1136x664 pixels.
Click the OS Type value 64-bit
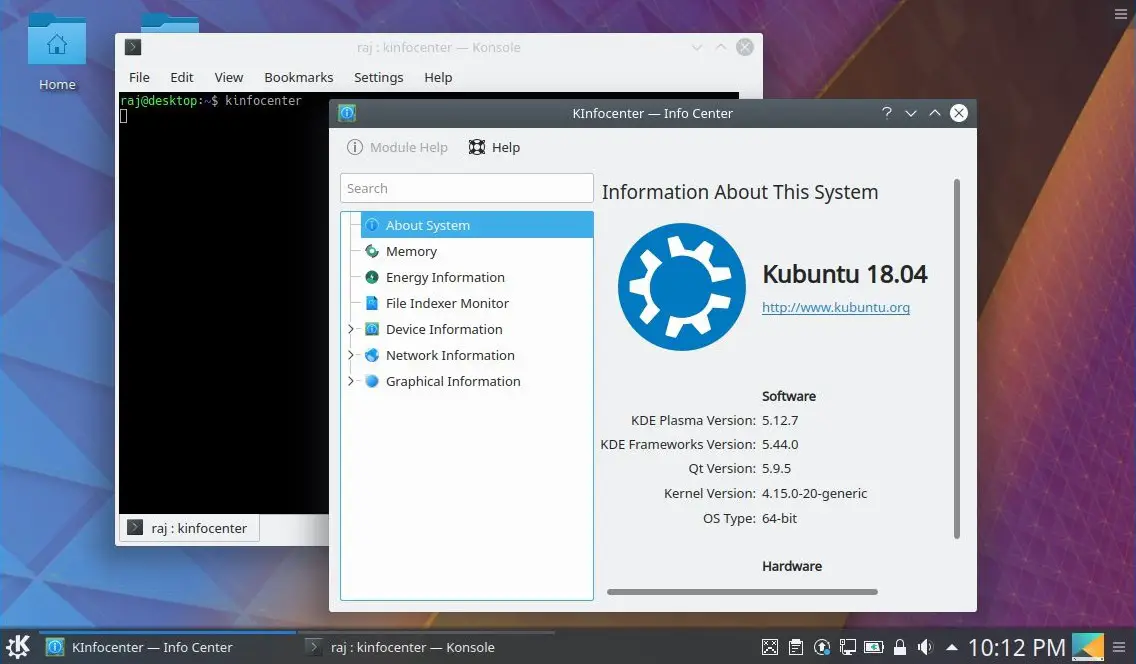pos(779,518)
